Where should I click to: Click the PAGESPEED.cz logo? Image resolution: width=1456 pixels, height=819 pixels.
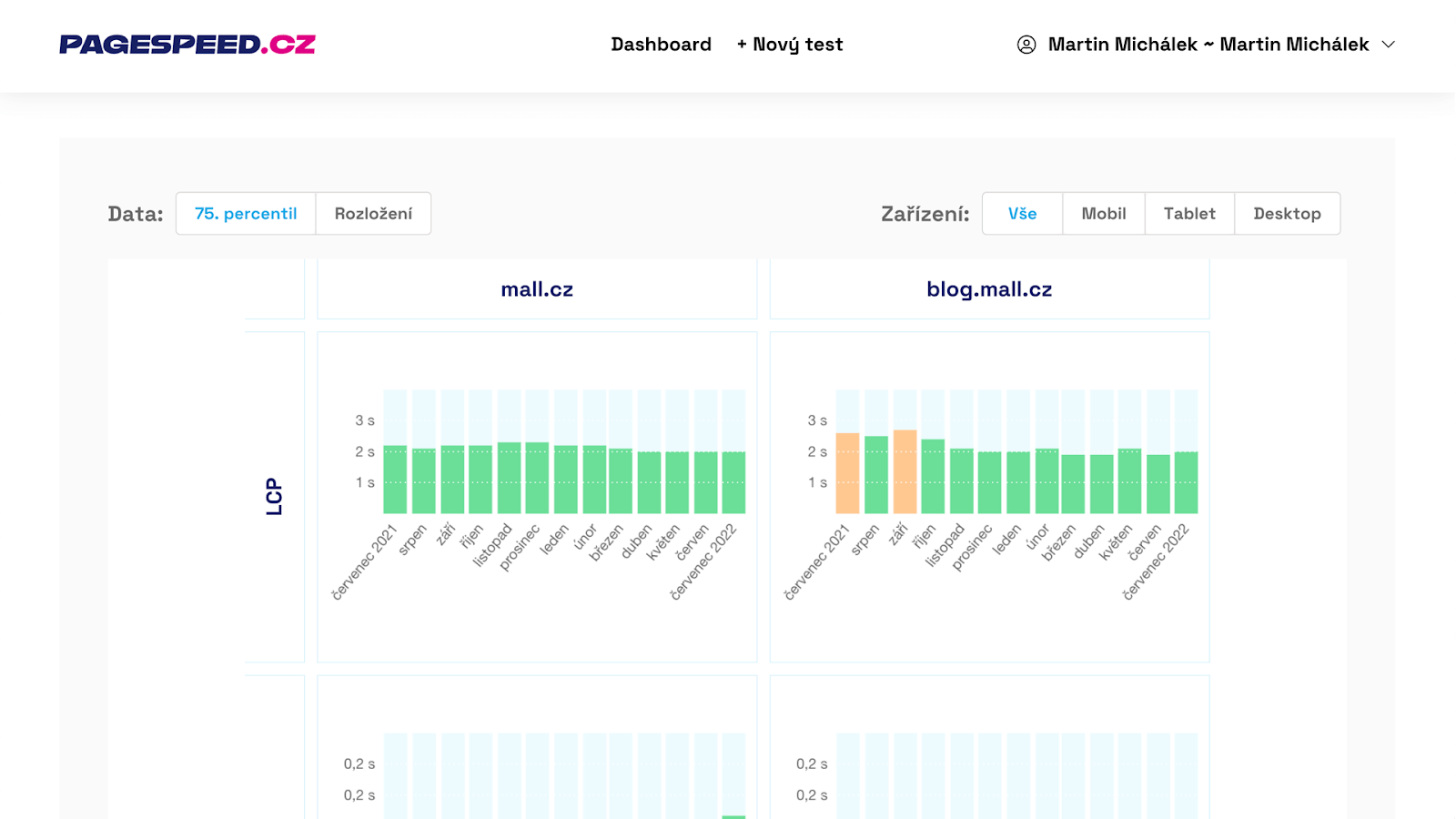187,45
